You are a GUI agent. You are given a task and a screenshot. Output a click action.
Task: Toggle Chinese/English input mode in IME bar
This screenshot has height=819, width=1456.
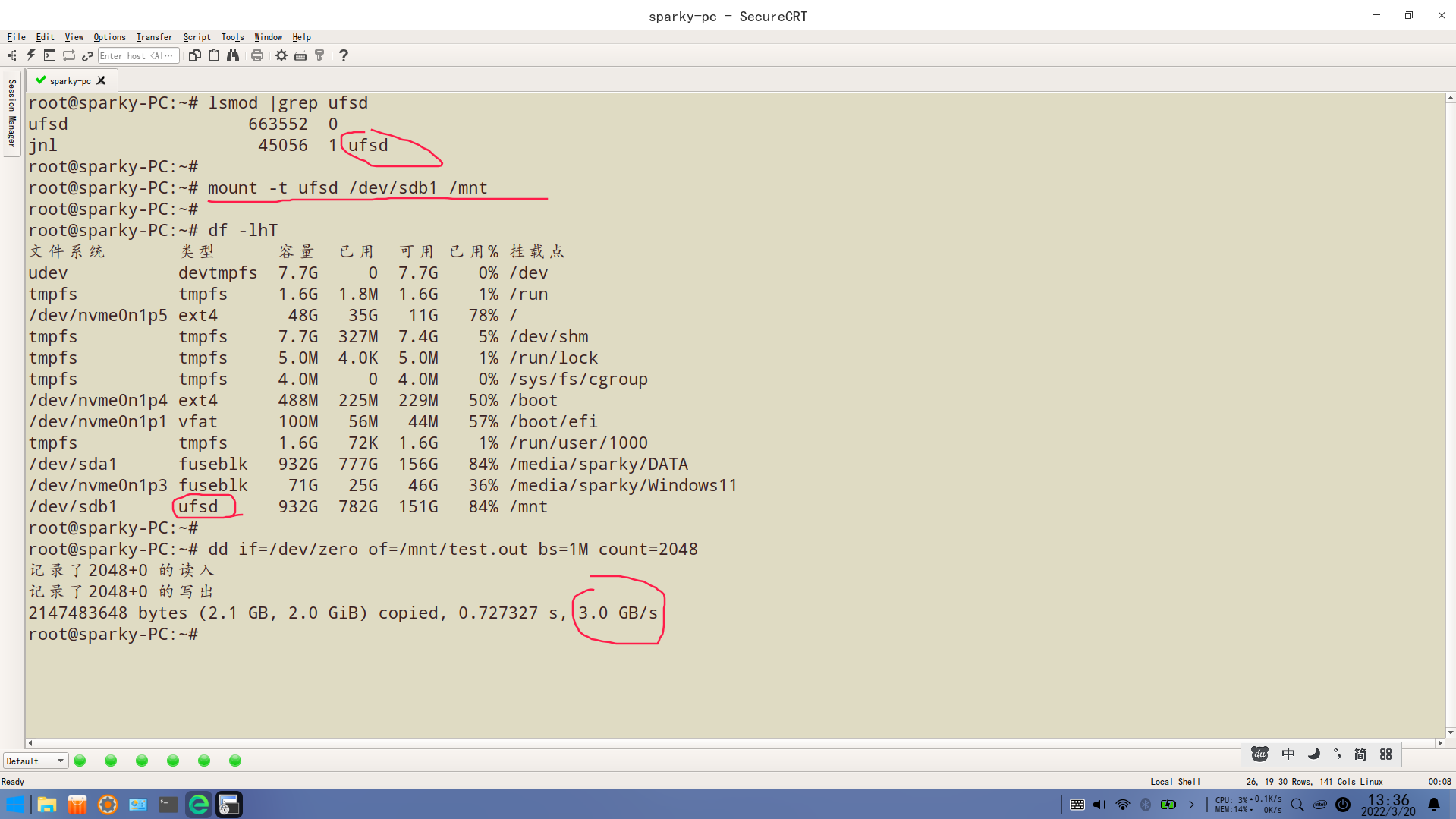[x=1288, y=754]
